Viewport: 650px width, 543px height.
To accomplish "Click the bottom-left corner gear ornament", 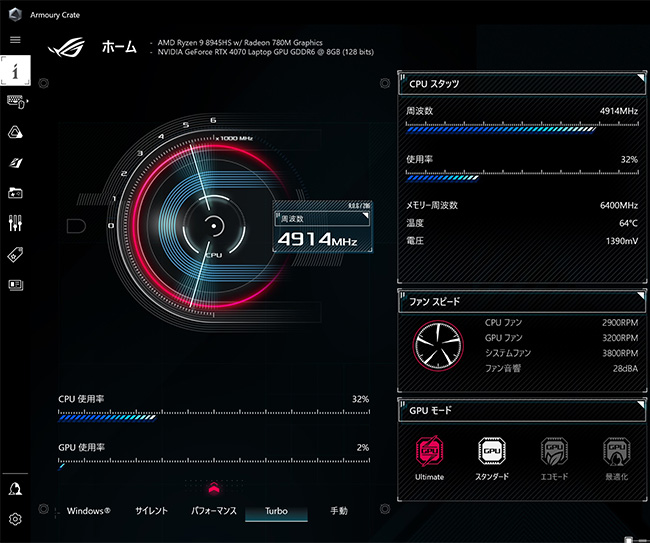I will point(44,509).
